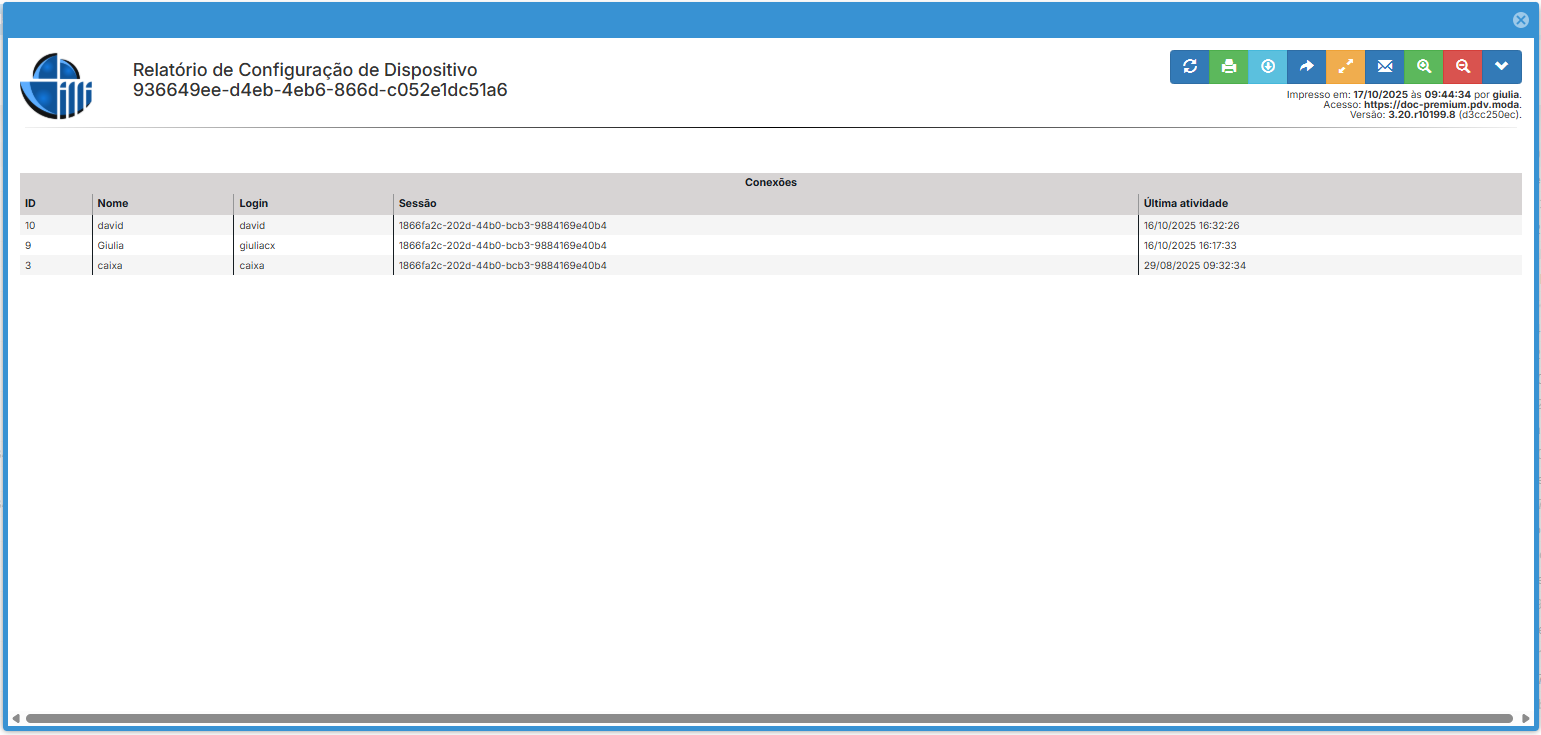Select the david connection row

point(110,226)
